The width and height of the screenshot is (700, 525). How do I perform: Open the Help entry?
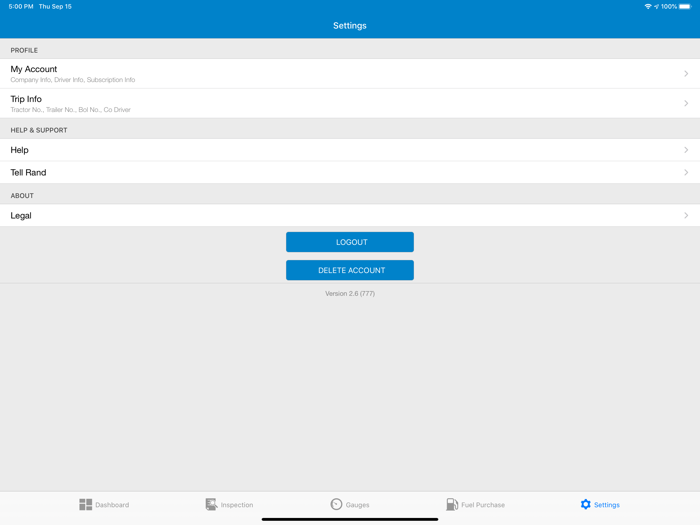point(350,150)
